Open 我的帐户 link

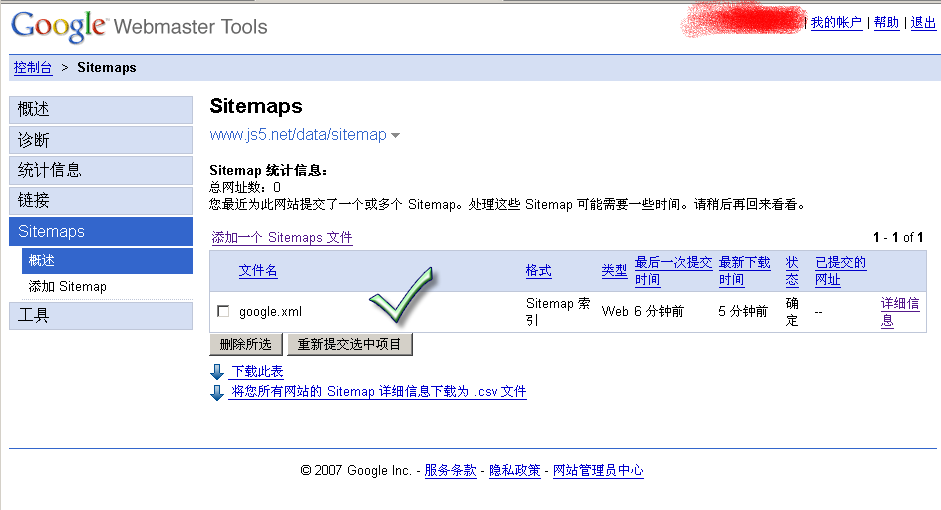[836, 23]
